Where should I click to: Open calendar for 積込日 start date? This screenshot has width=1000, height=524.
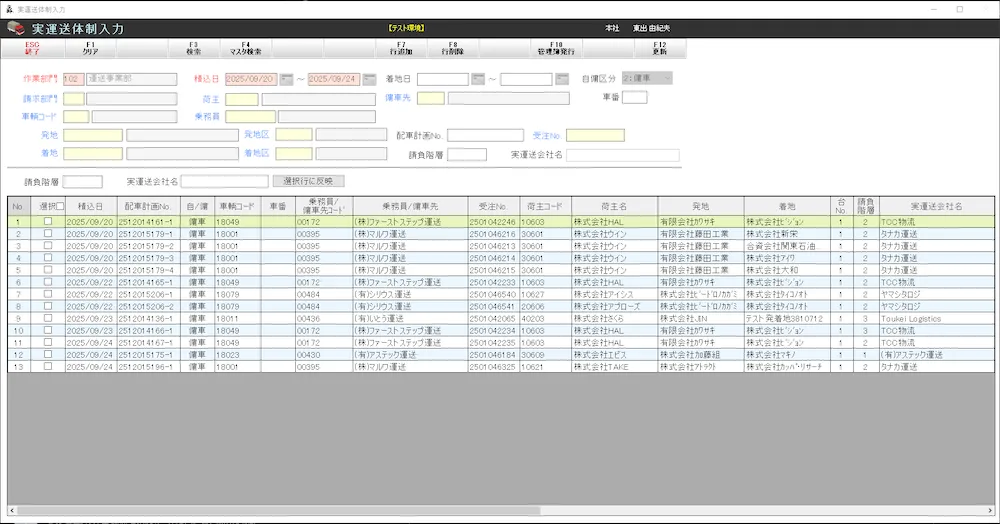point(286,79)
